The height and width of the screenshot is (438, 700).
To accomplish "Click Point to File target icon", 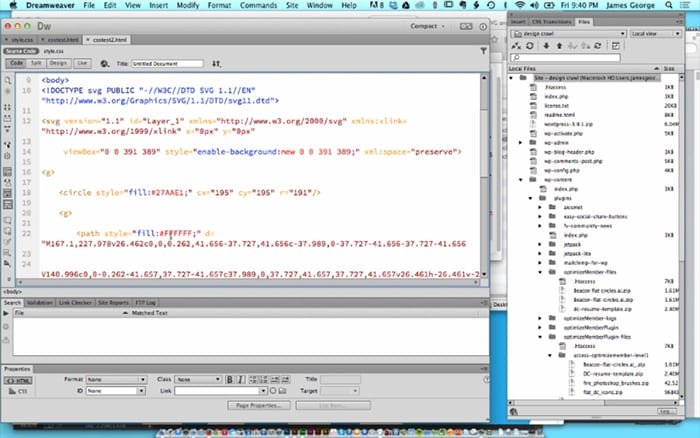I will (273, 391).
